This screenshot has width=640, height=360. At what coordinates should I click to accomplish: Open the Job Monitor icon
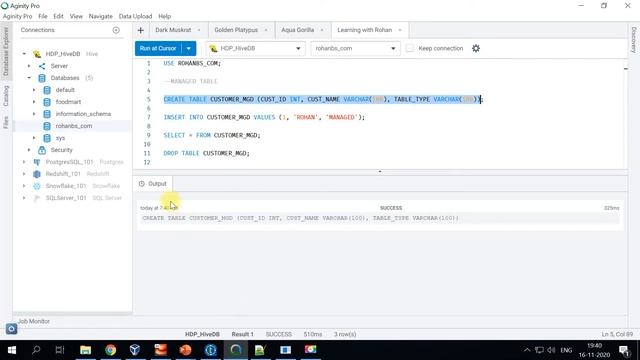tap(11, 329)
